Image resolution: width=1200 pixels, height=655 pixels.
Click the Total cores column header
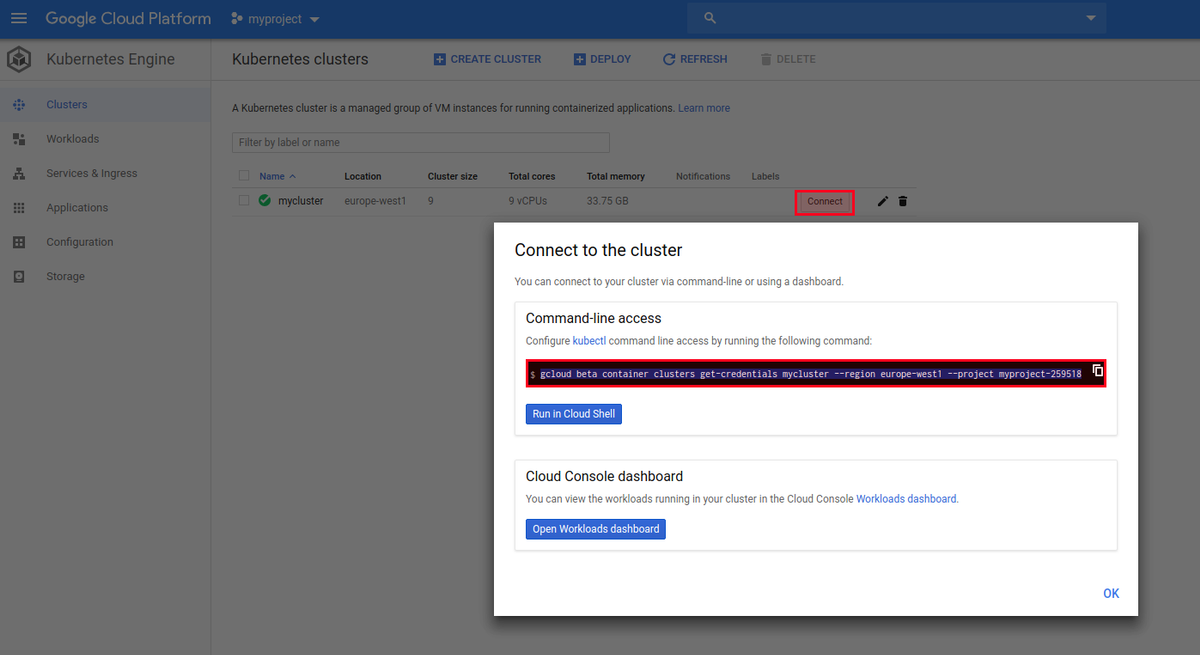pos(532,176)
